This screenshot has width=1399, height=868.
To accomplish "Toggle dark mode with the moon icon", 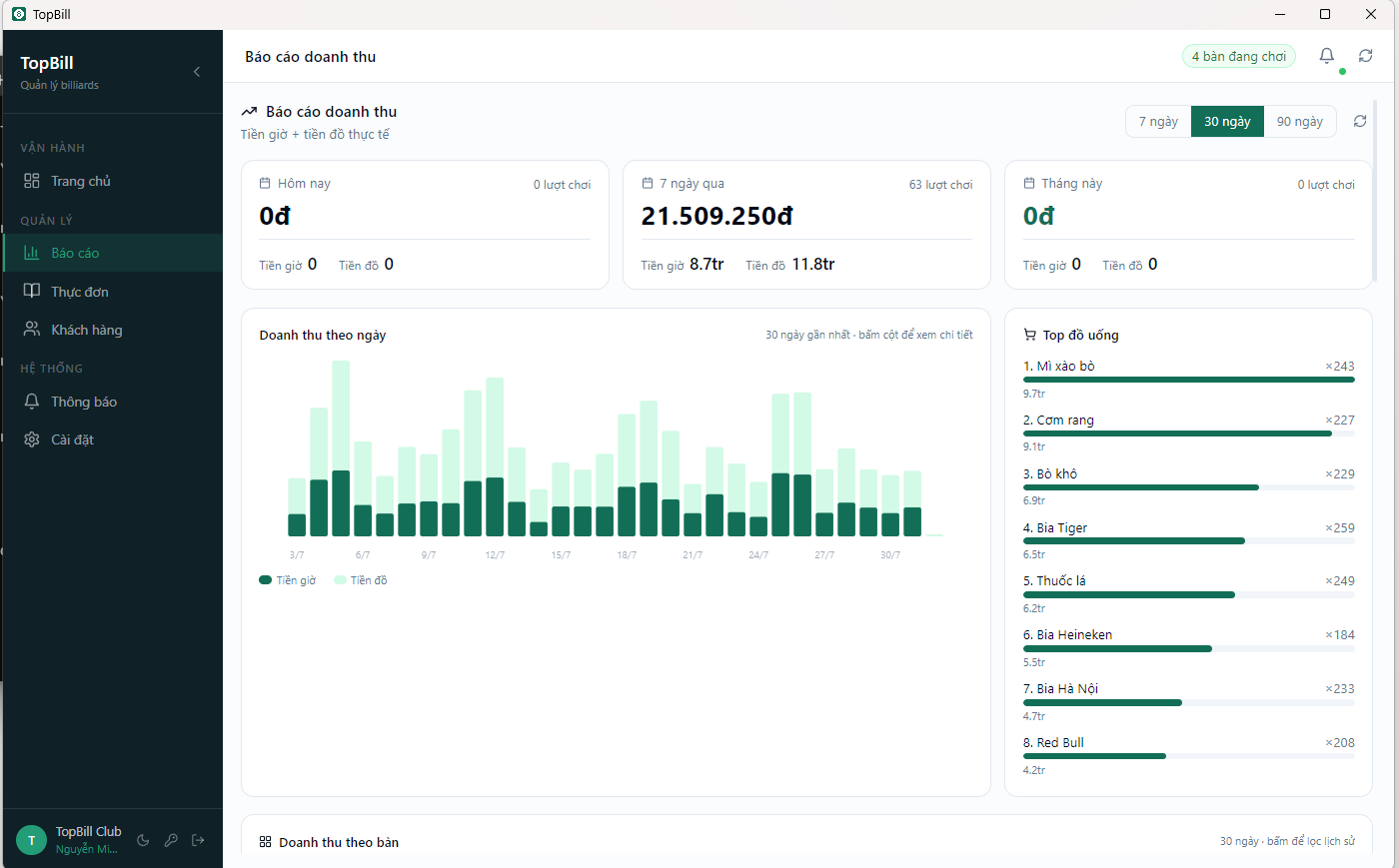I will 143,840.
